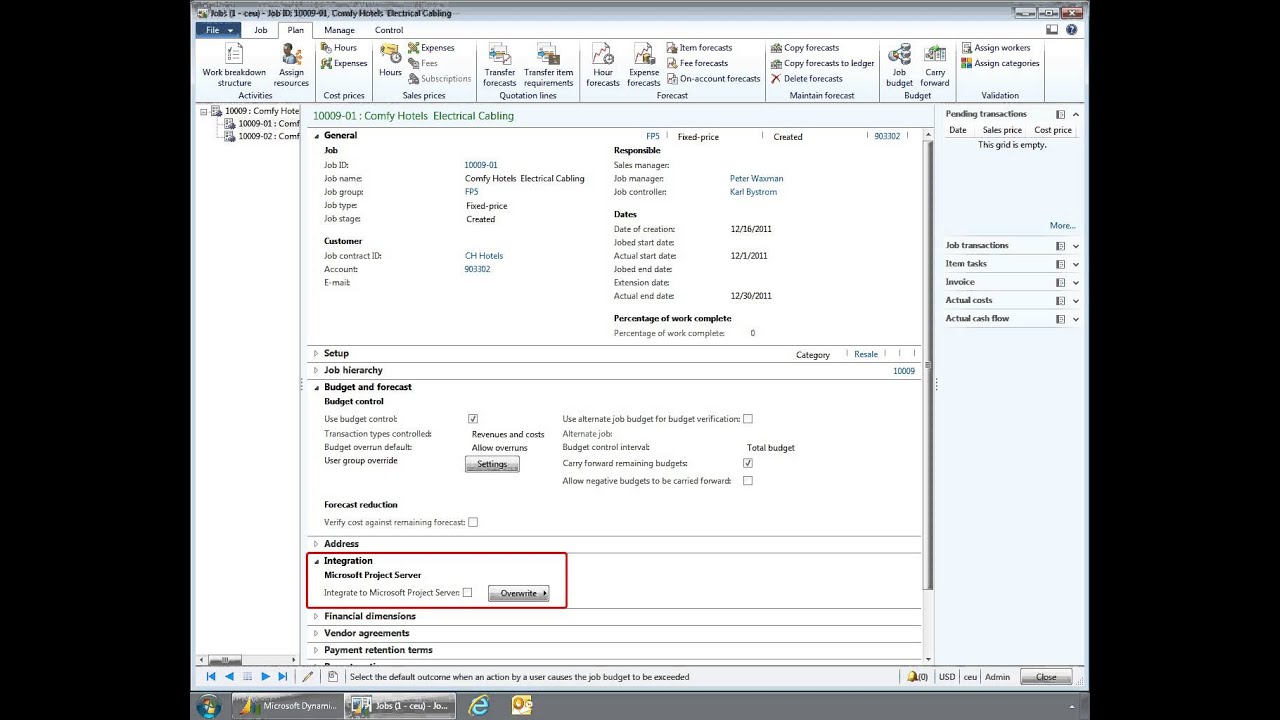Click the help icon in title bar
The height and width of the screenshot is (720, 1280).
pyautogui.click(x=1072, y=30)
